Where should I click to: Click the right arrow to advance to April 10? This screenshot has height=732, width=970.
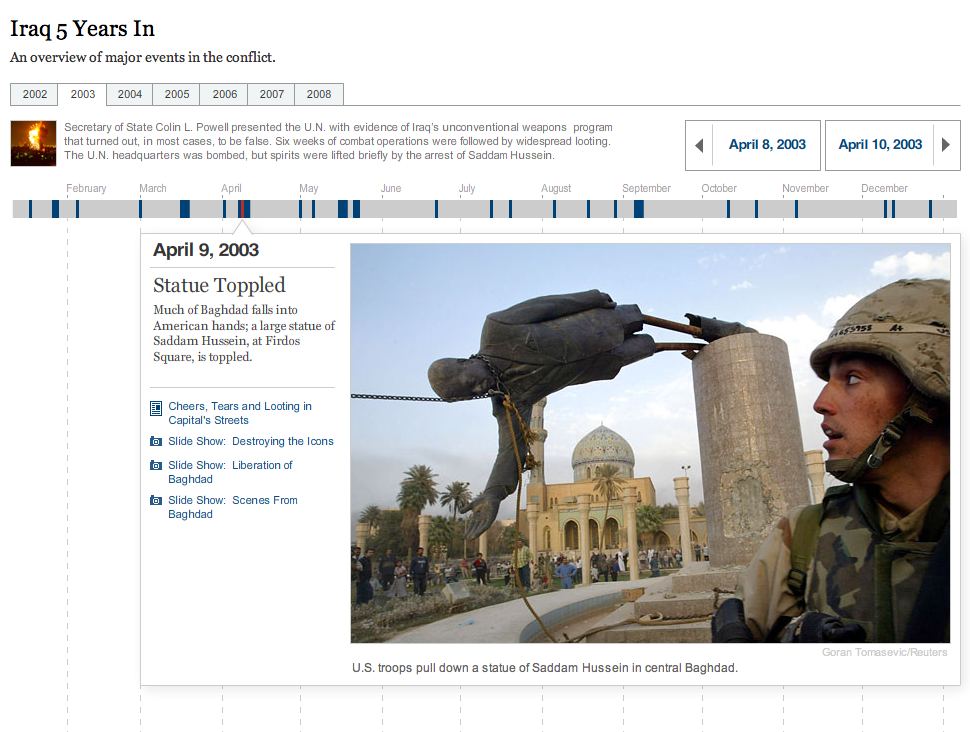coord(946,145)
